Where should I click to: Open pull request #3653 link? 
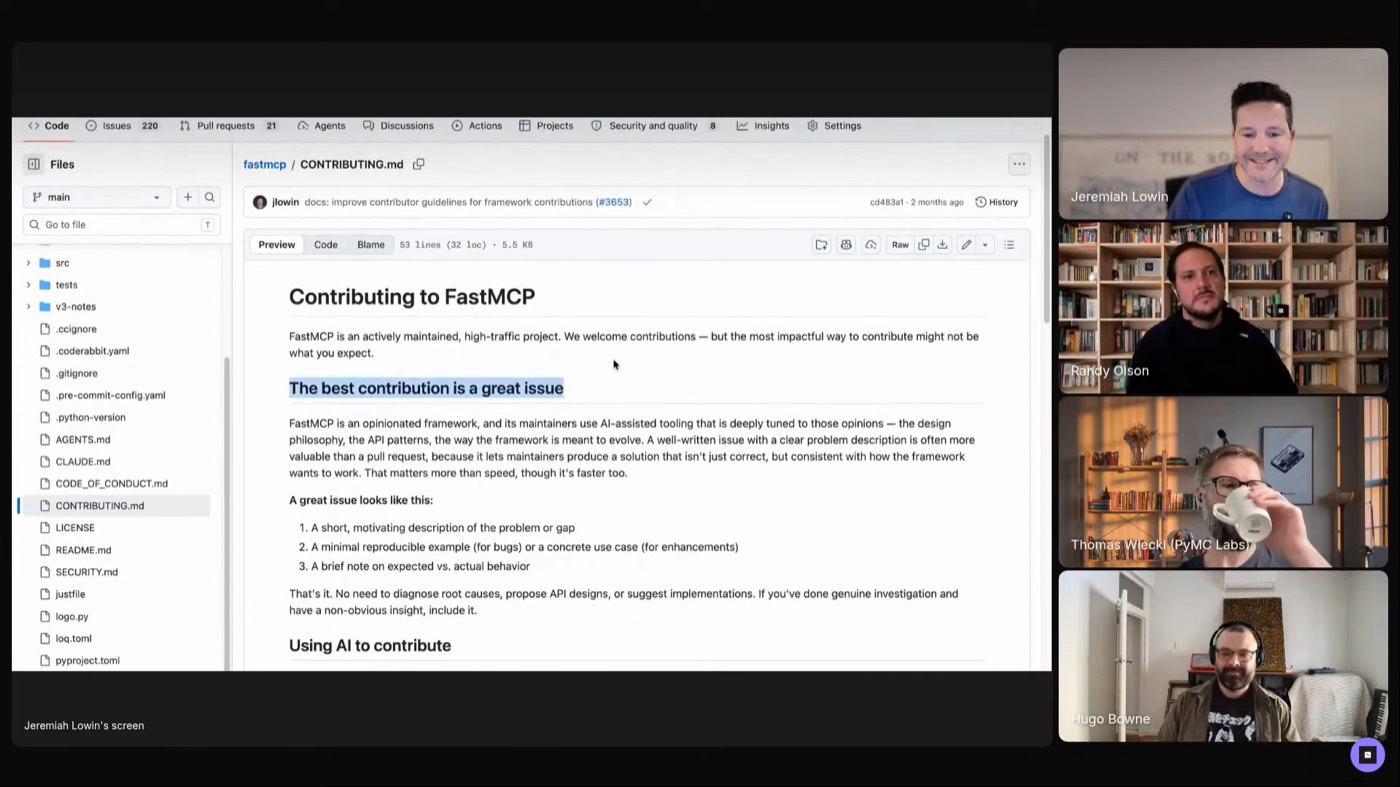tap(614, 202)
